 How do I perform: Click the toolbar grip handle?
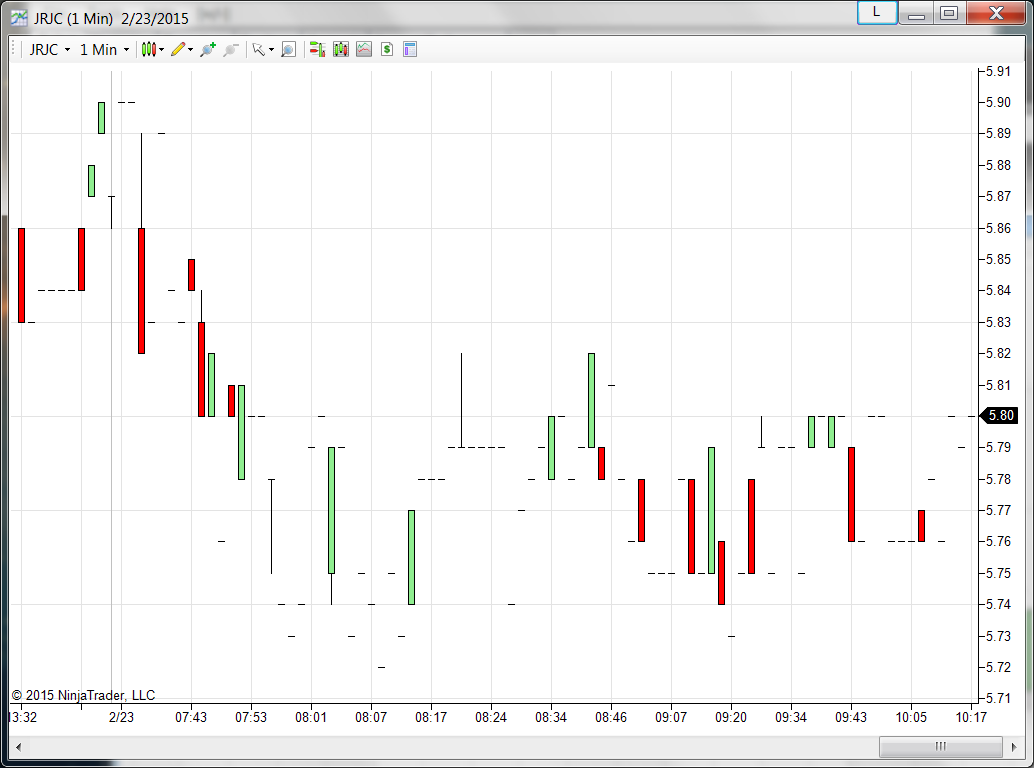click(x=14, y=49)
